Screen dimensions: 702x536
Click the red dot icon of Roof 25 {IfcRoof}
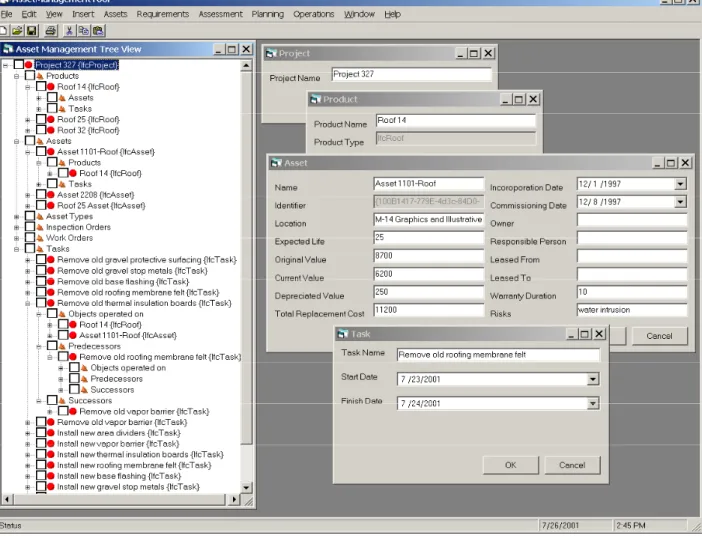51,120
